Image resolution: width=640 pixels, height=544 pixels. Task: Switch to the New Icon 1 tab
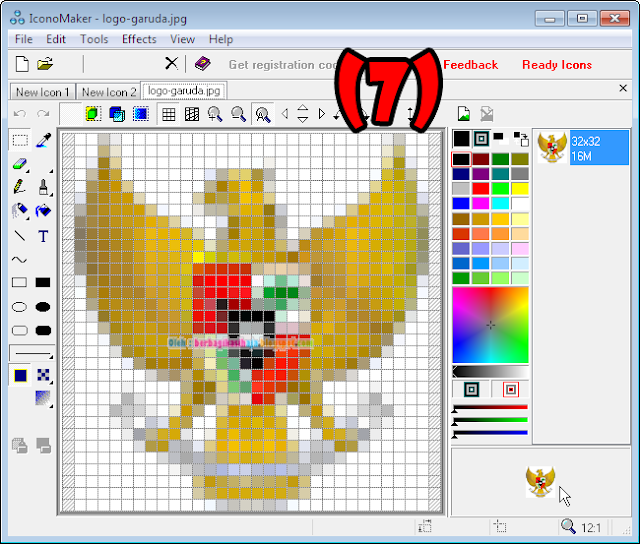[x=42, y=92]
